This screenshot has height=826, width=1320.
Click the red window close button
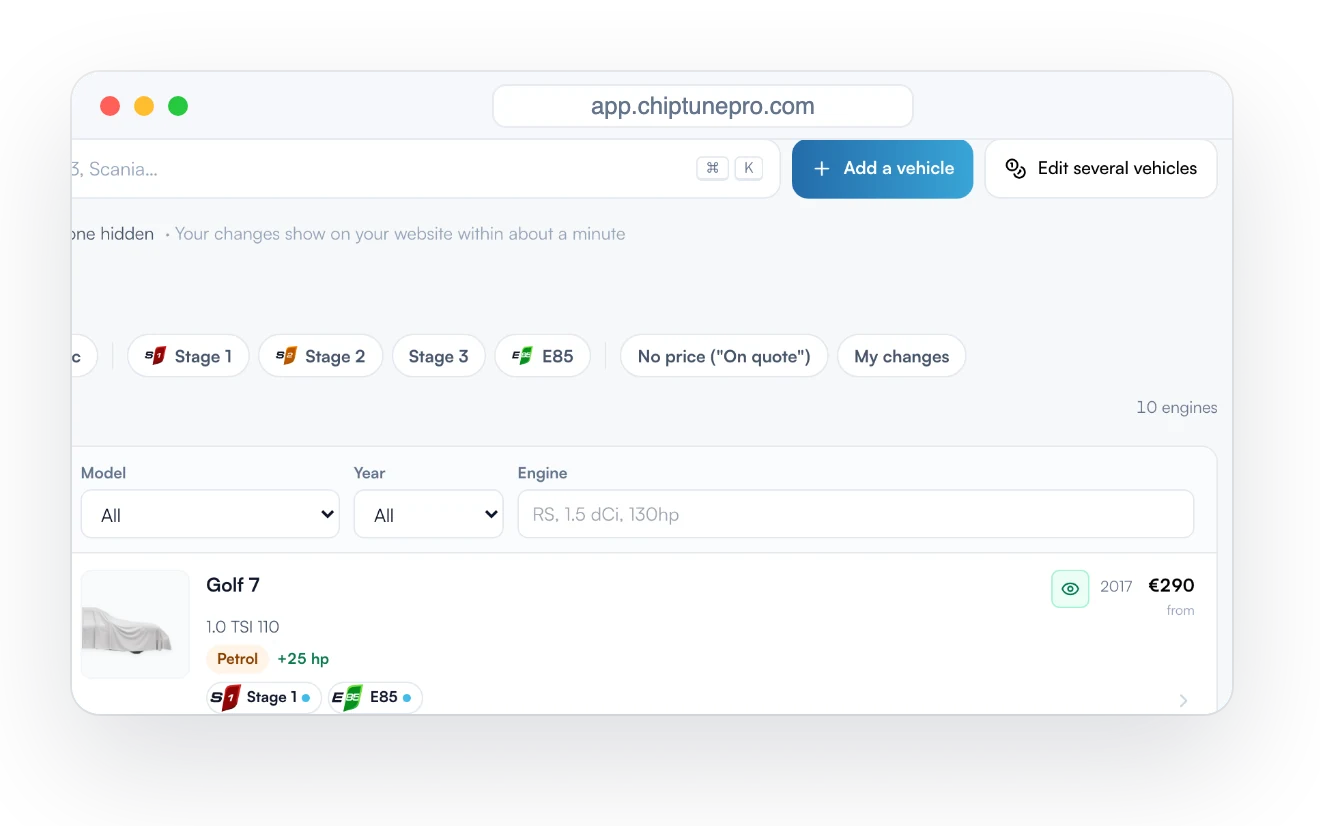click(x=110, y=106)
